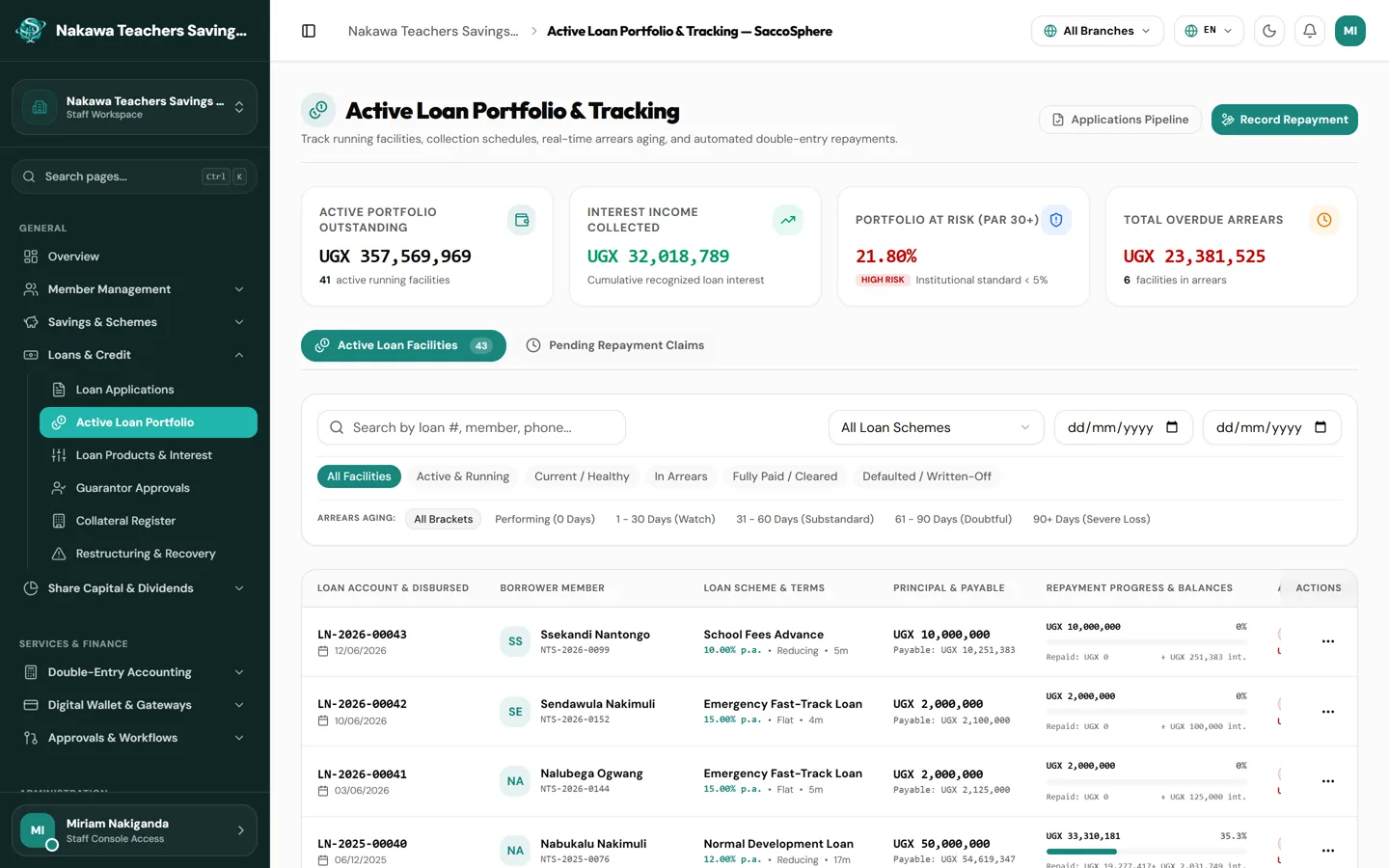Open actions menu for LN-2026-00042
Viewport: 1389px width, 868px height.
pos(1328,712)
